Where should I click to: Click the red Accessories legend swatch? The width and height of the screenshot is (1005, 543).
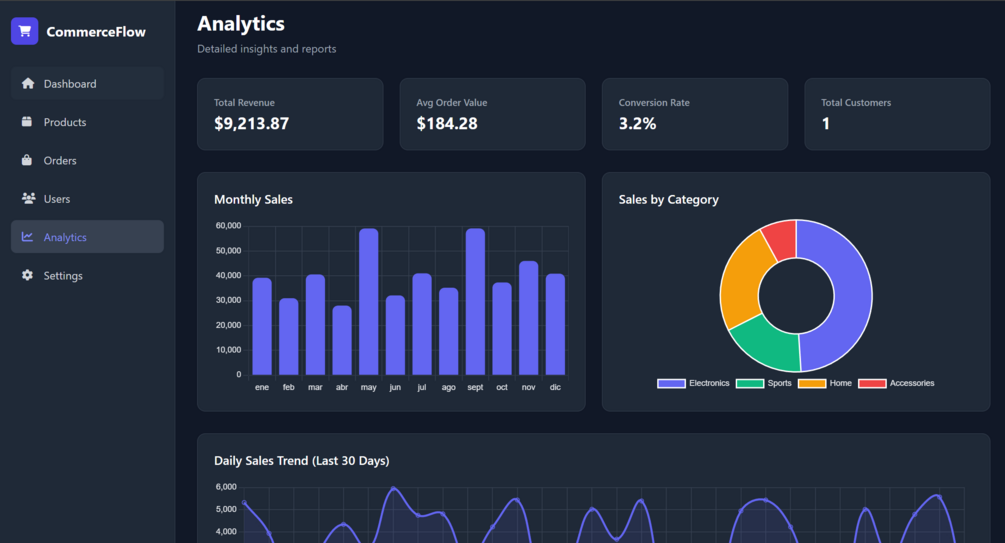872,383
